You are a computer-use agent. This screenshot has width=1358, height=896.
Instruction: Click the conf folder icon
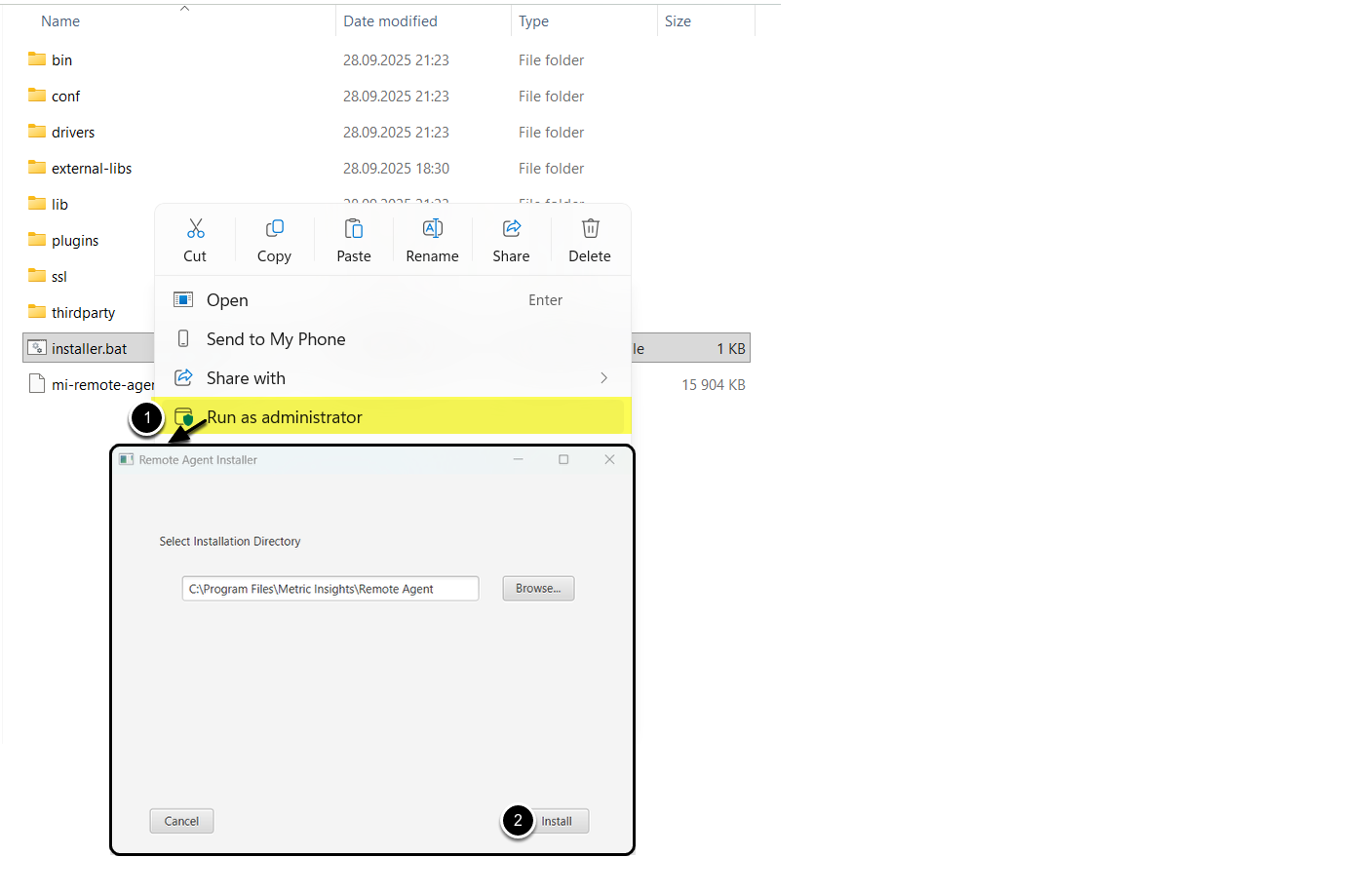pyautogui.click(x=37, y=96)
